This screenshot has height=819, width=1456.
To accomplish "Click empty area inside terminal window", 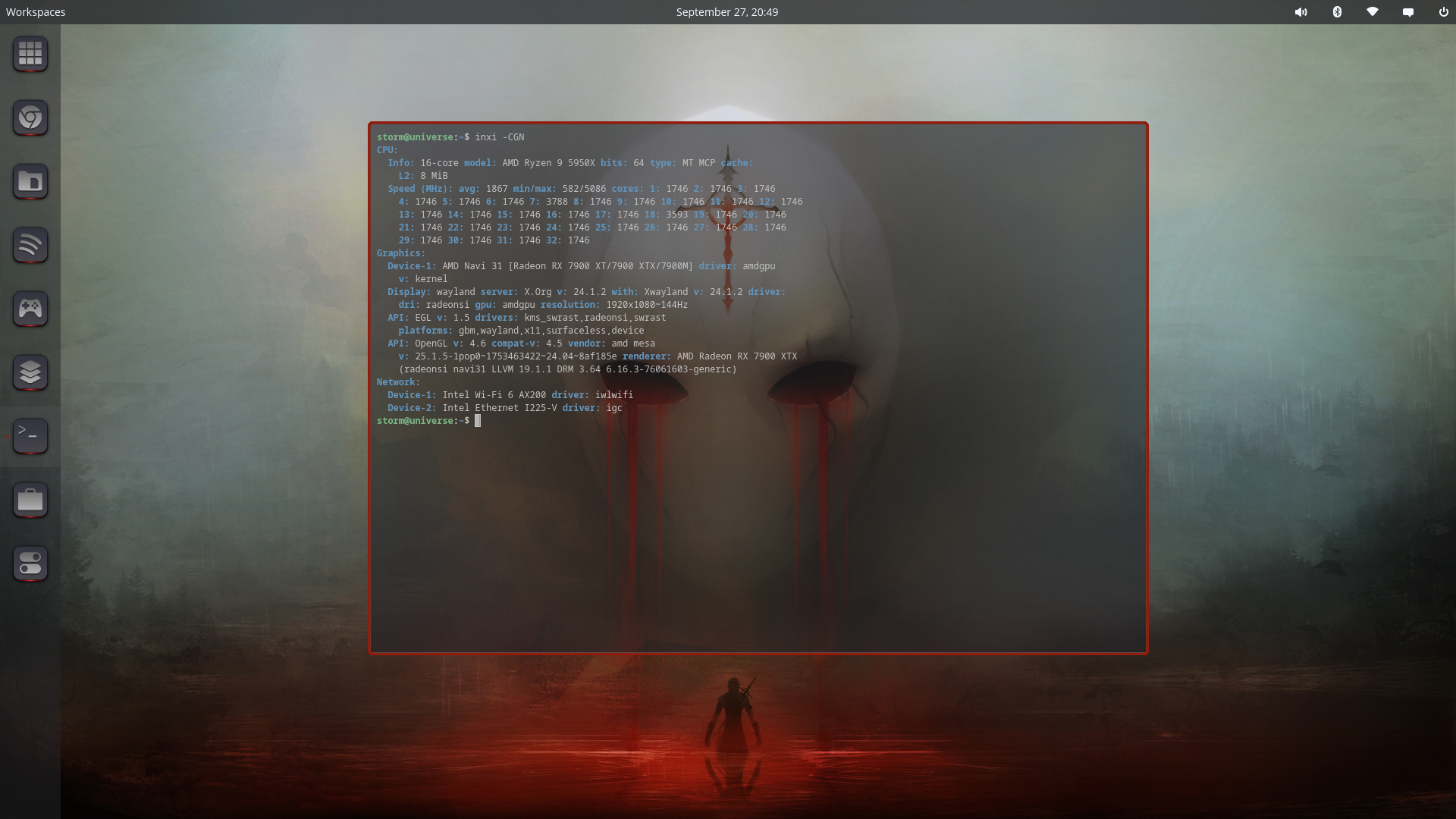I will (758, 546).
